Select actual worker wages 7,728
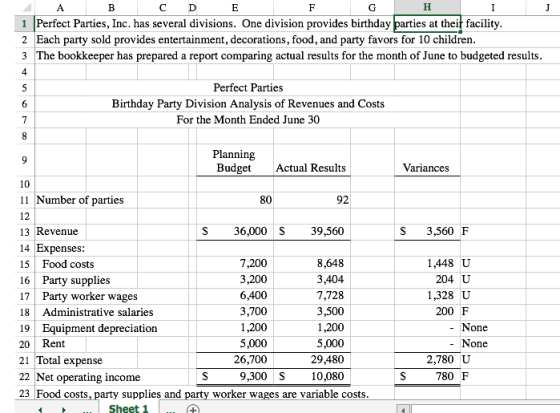 tap(312, 295)
